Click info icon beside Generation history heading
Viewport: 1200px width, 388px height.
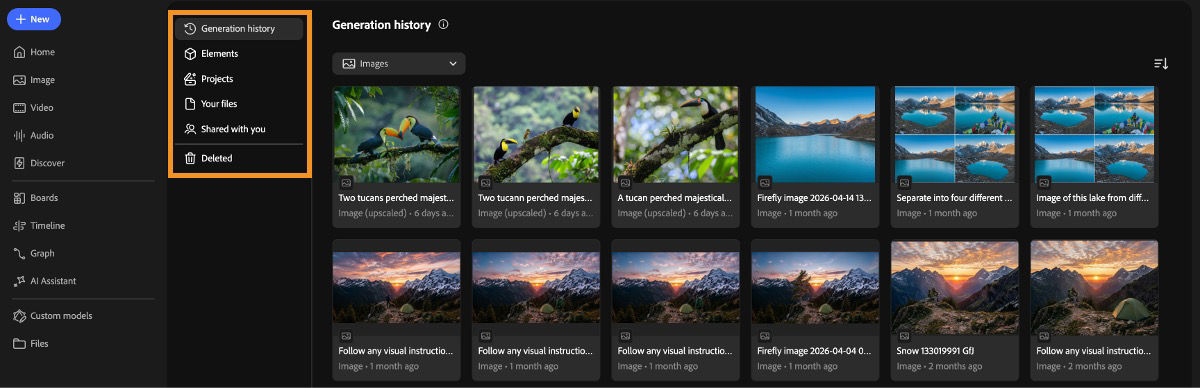click(444, 24)
